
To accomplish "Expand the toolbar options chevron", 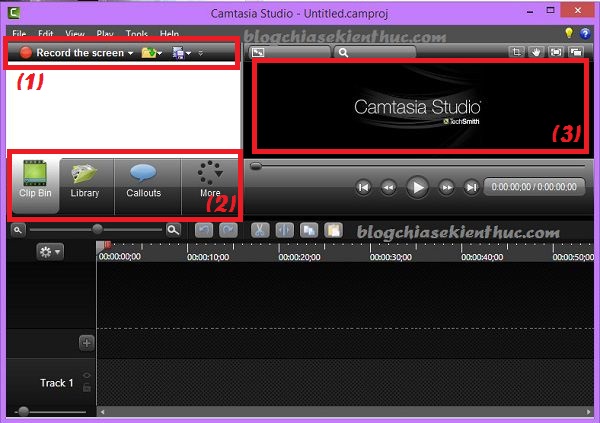I will pos(201,53).
